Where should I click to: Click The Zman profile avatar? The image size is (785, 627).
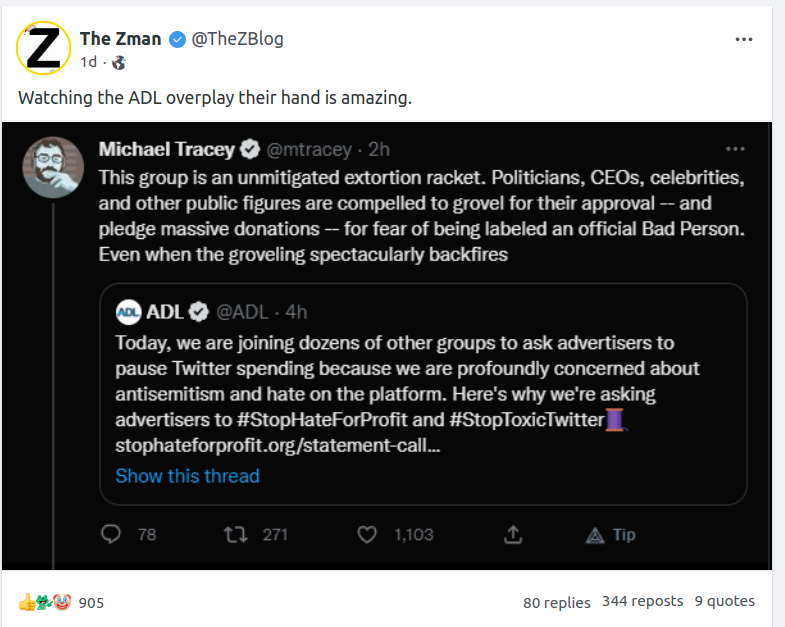(x=44, y=46)
